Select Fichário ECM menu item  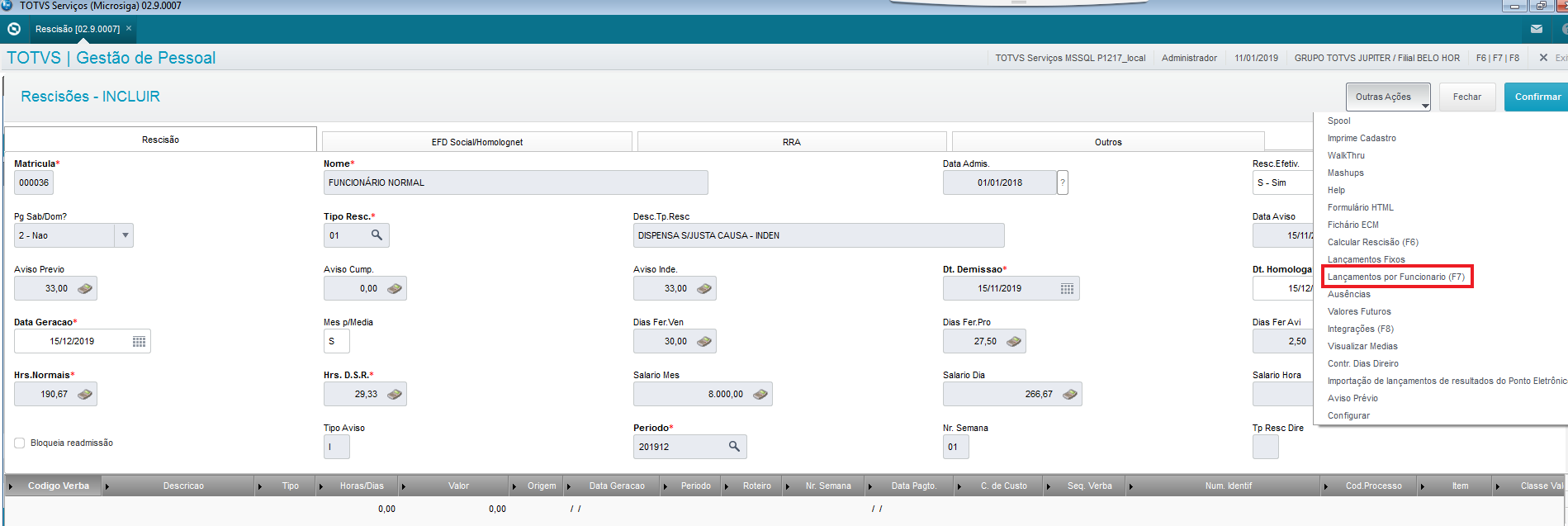pyautogui.click(x=1352, y=225)
